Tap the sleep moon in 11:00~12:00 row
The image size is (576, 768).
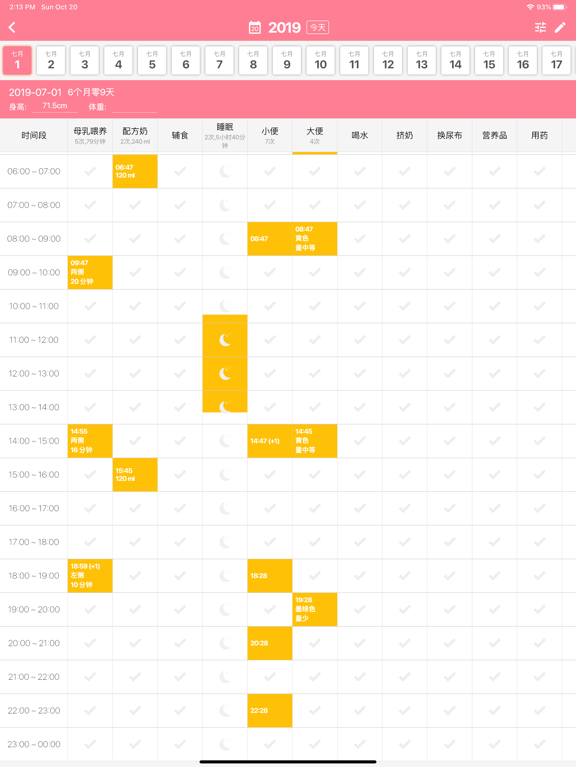click(x=225, y=340)
